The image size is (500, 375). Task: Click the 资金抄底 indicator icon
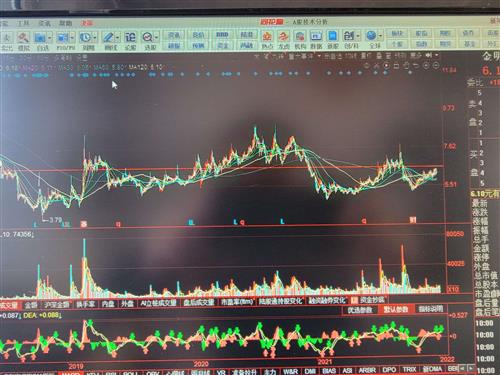[354, 300]
